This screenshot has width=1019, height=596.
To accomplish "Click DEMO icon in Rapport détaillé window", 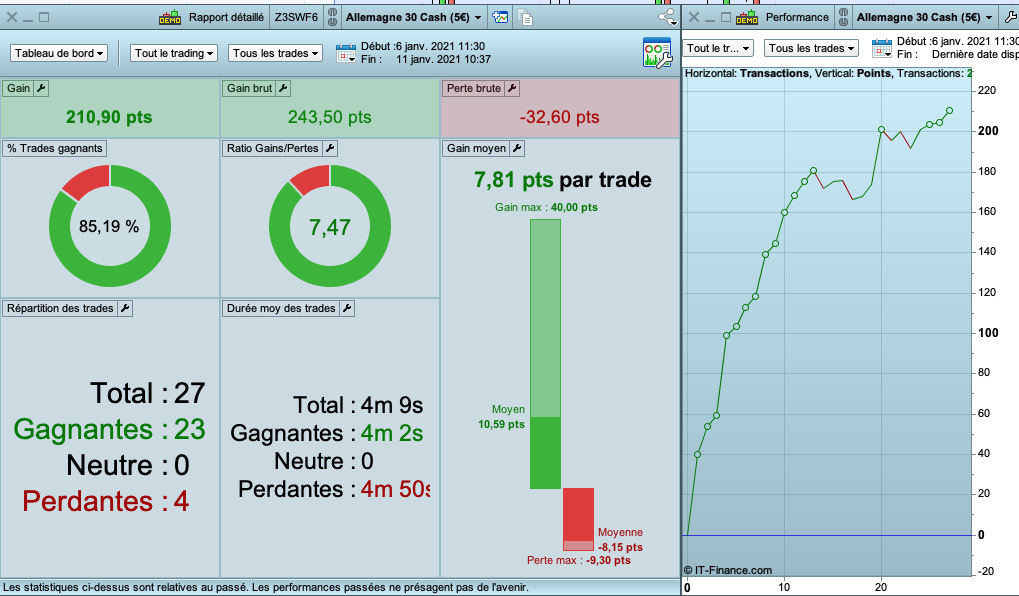I will point(170,18).
